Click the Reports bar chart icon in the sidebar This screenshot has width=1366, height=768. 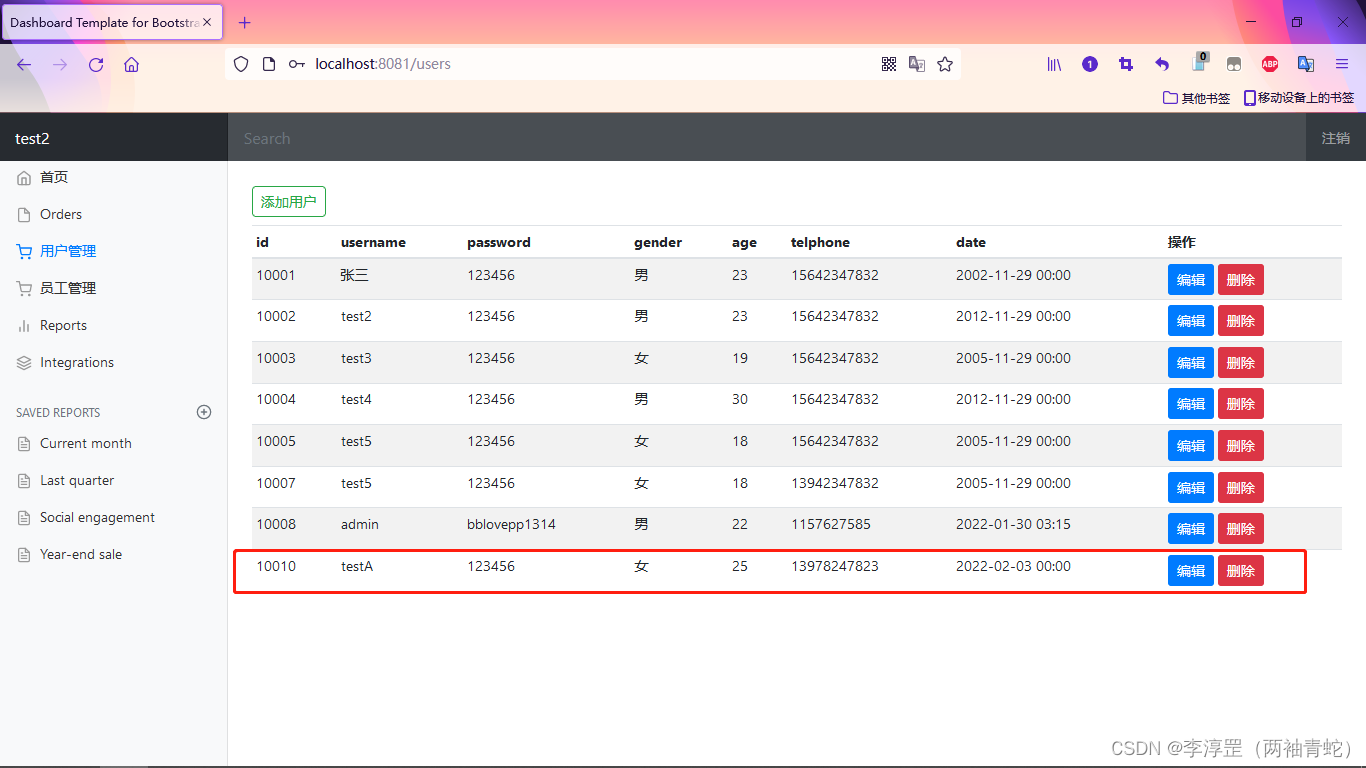tap(24, 326)
